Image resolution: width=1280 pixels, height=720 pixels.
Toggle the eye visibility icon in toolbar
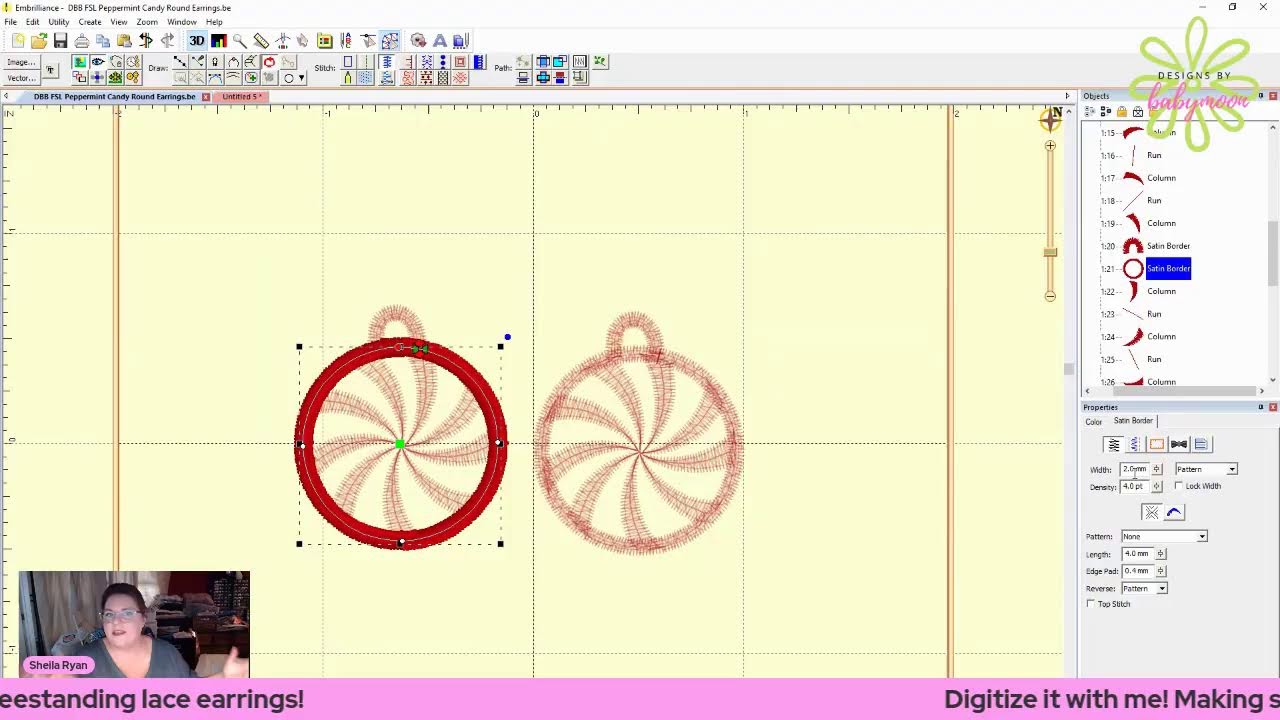97,62
